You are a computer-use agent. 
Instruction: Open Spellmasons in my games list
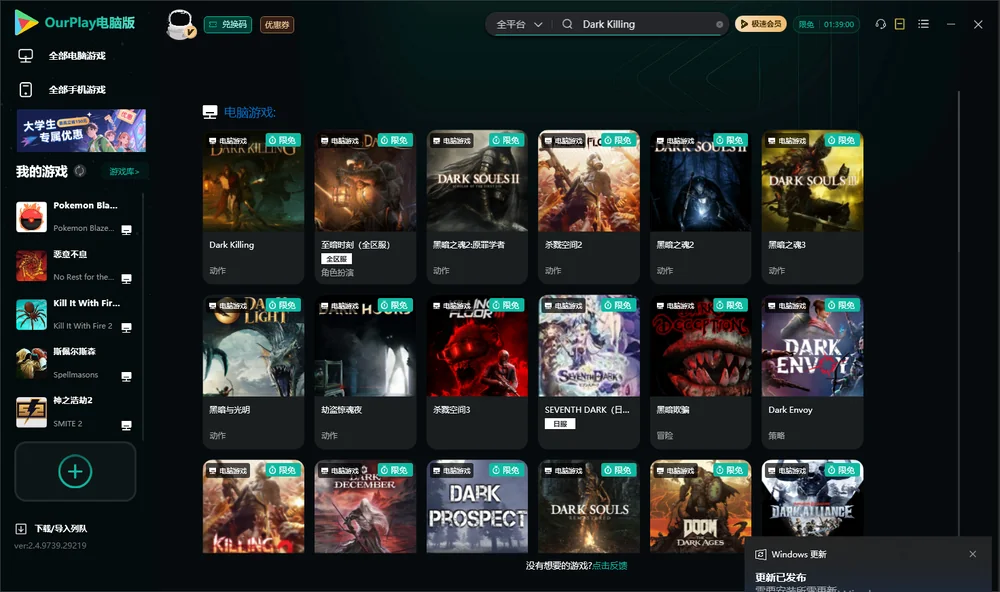[75, 363]
